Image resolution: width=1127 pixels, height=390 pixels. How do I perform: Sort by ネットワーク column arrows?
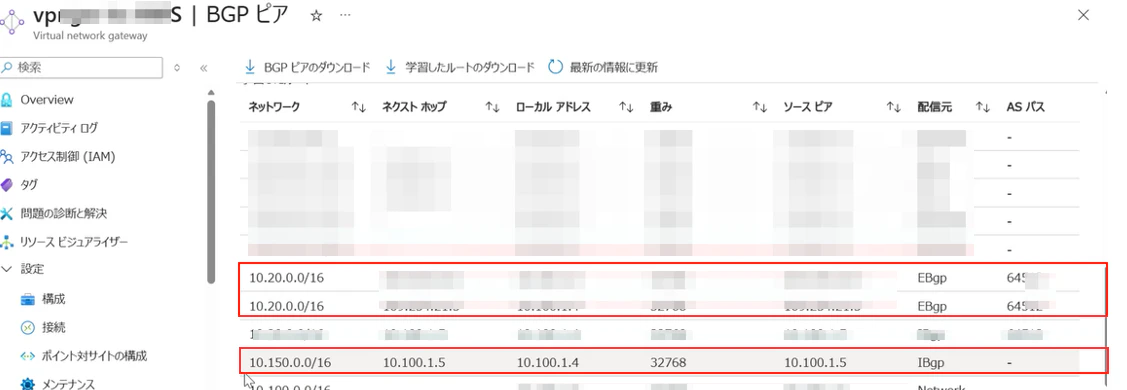point(359,107)
